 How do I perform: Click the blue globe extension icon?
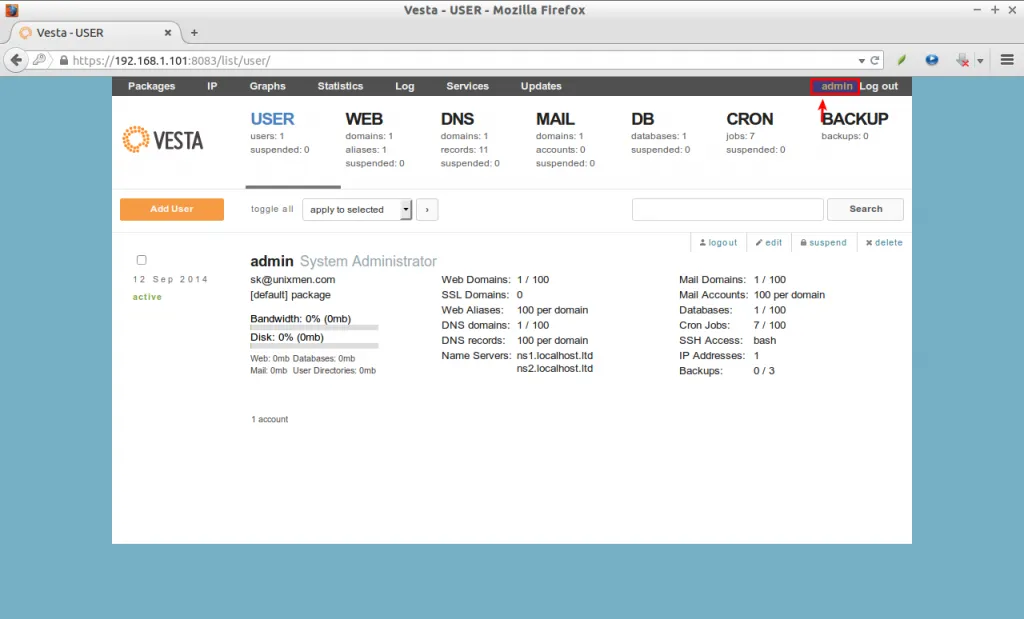932,60
